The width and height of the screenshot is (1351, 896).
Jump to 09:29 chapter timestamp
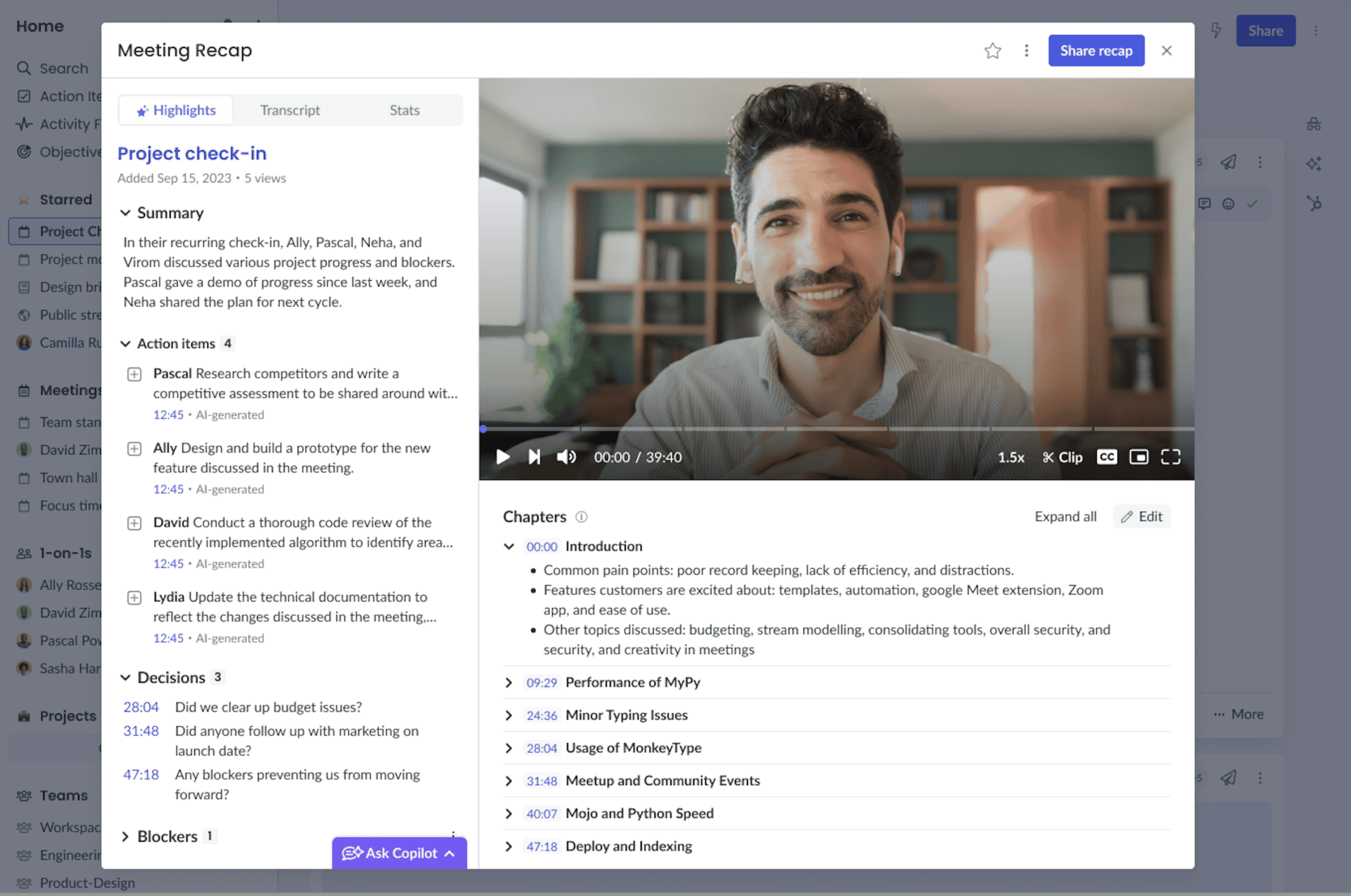542,682
